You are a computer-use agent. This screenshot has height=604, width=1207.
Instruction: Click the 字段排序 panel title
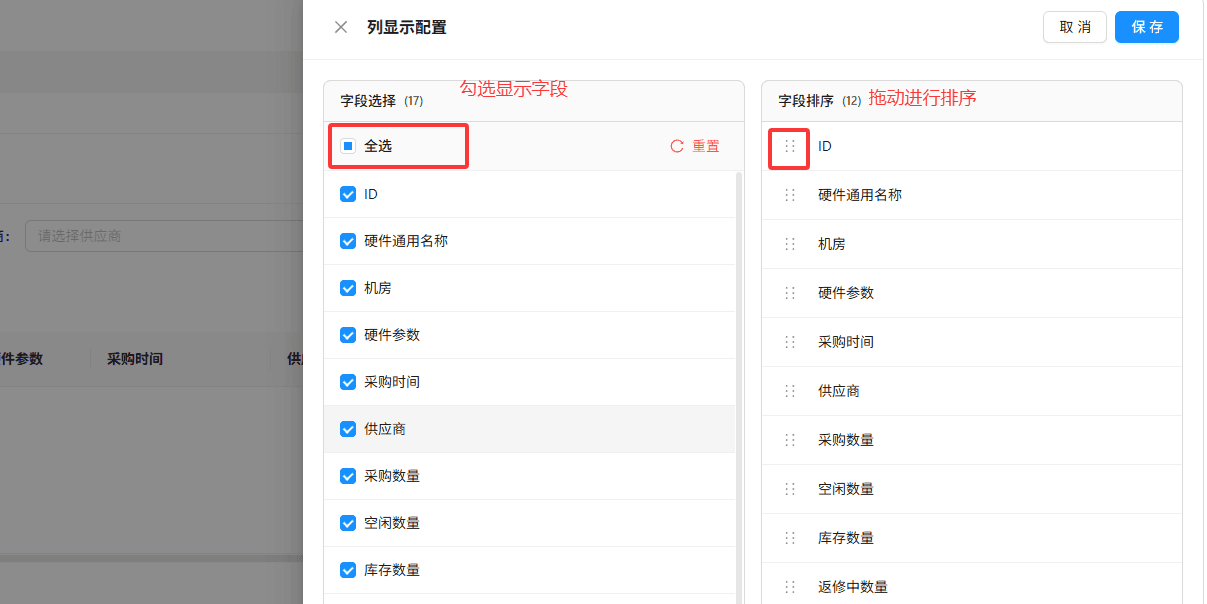tap(806, 101)
